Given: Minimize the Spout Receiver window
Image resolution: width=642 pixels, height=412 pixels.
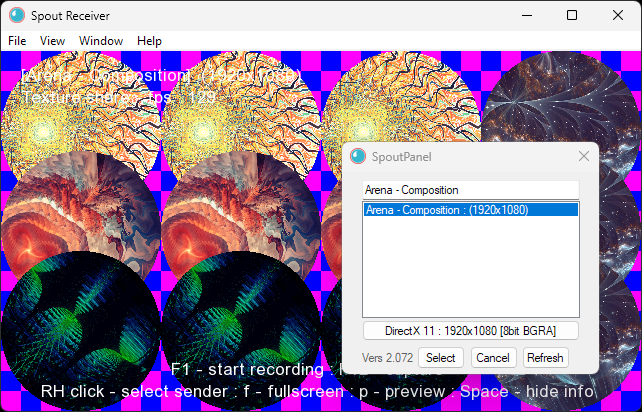Looking at the screenshot, I should pyautogui.click(x=525, y=15).
